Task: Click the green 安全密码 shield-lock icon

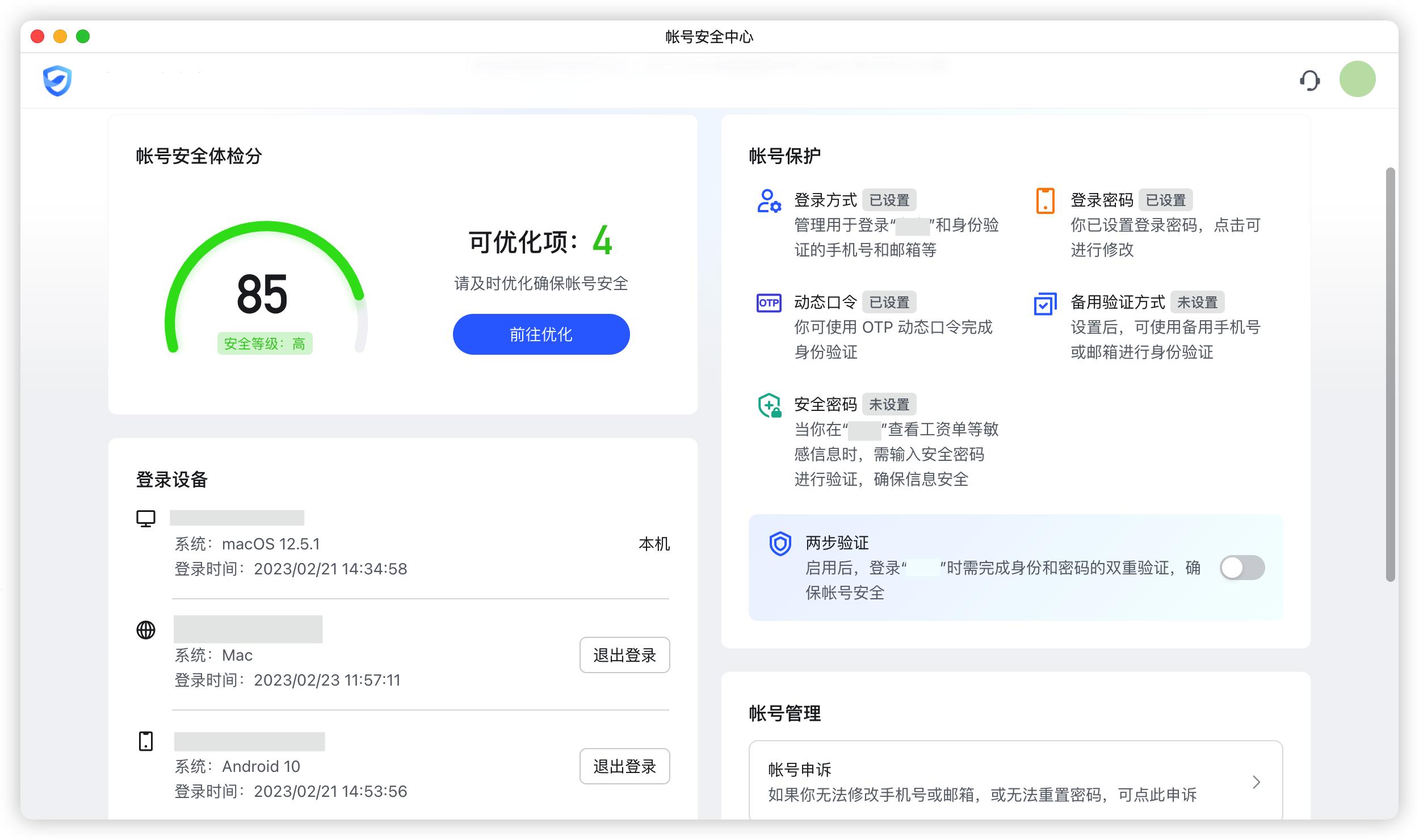Action: [769, 406]
